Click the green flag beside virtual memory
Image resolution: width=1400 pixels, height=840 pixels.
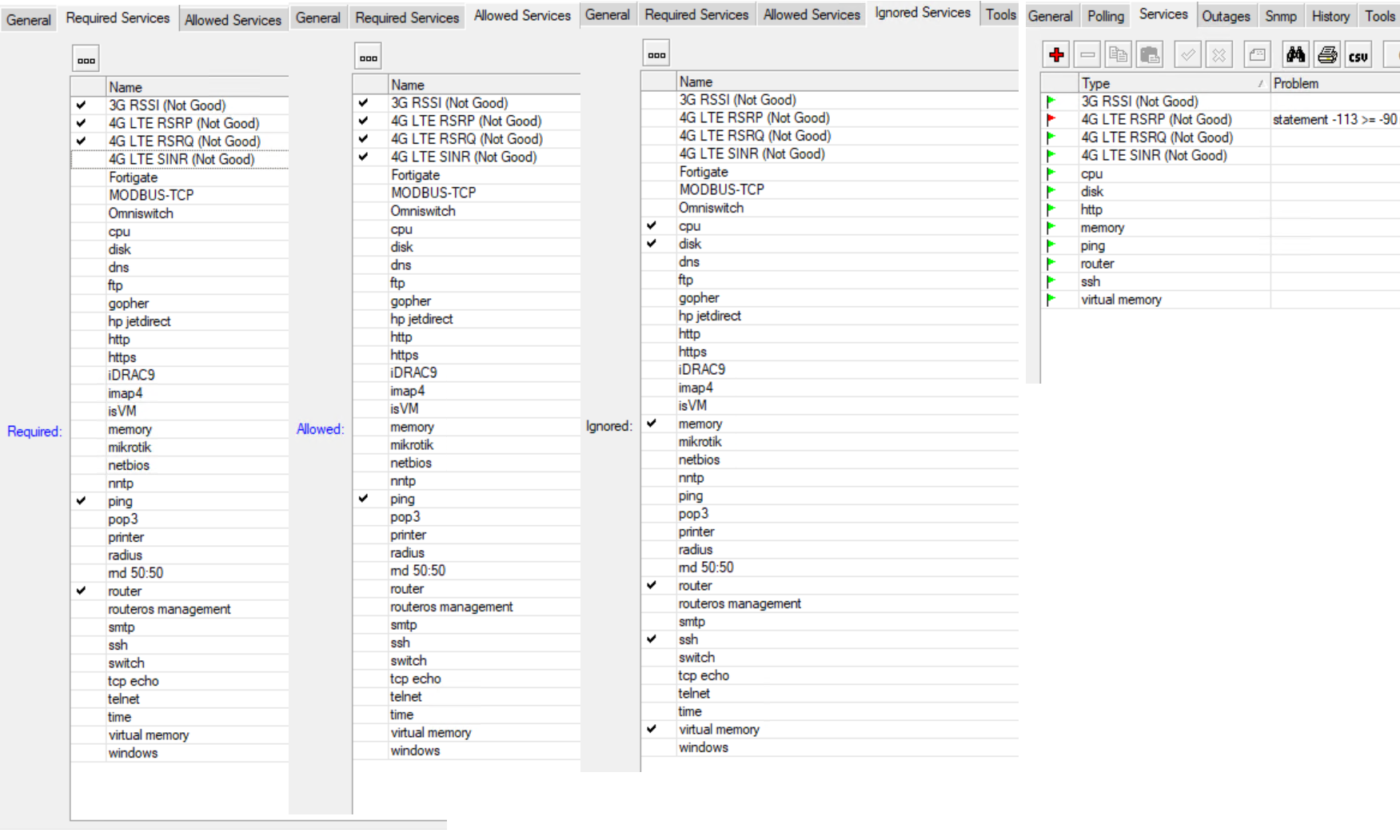point(1051,300)
